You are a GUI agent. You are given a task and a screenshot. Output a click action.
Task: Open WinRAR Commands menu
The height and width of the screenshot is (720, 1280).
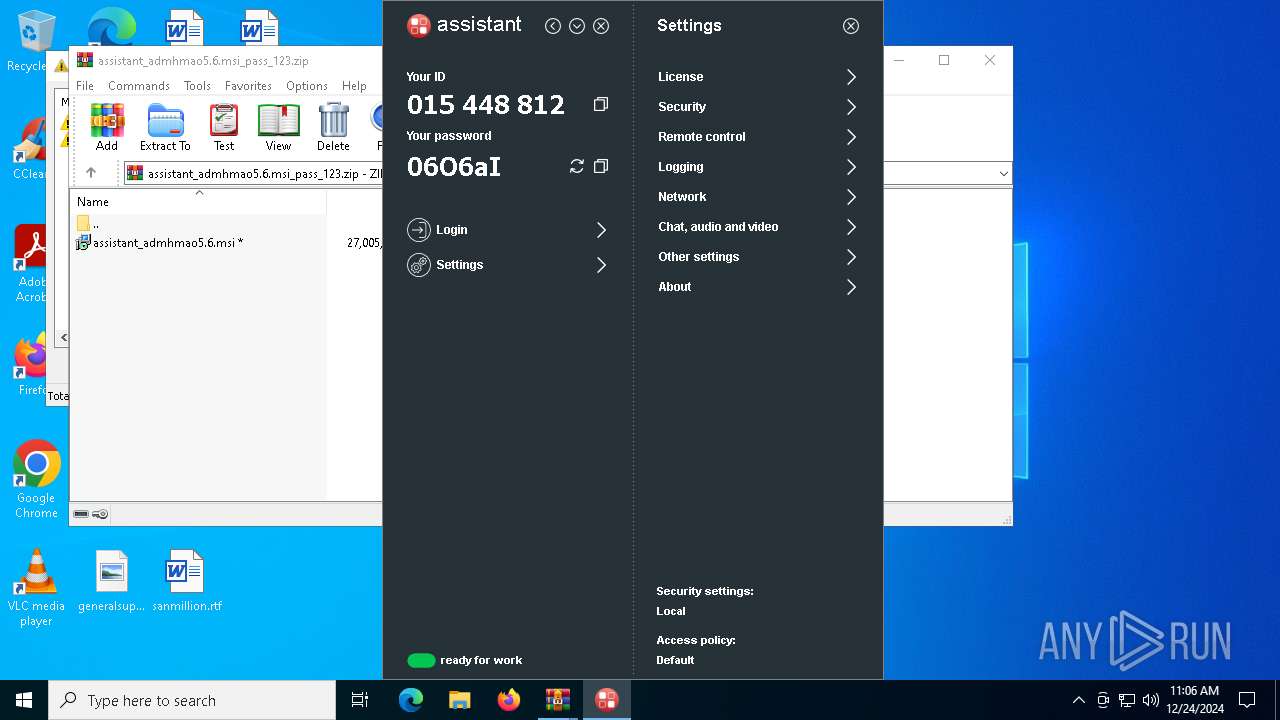[x=139, y=86]
